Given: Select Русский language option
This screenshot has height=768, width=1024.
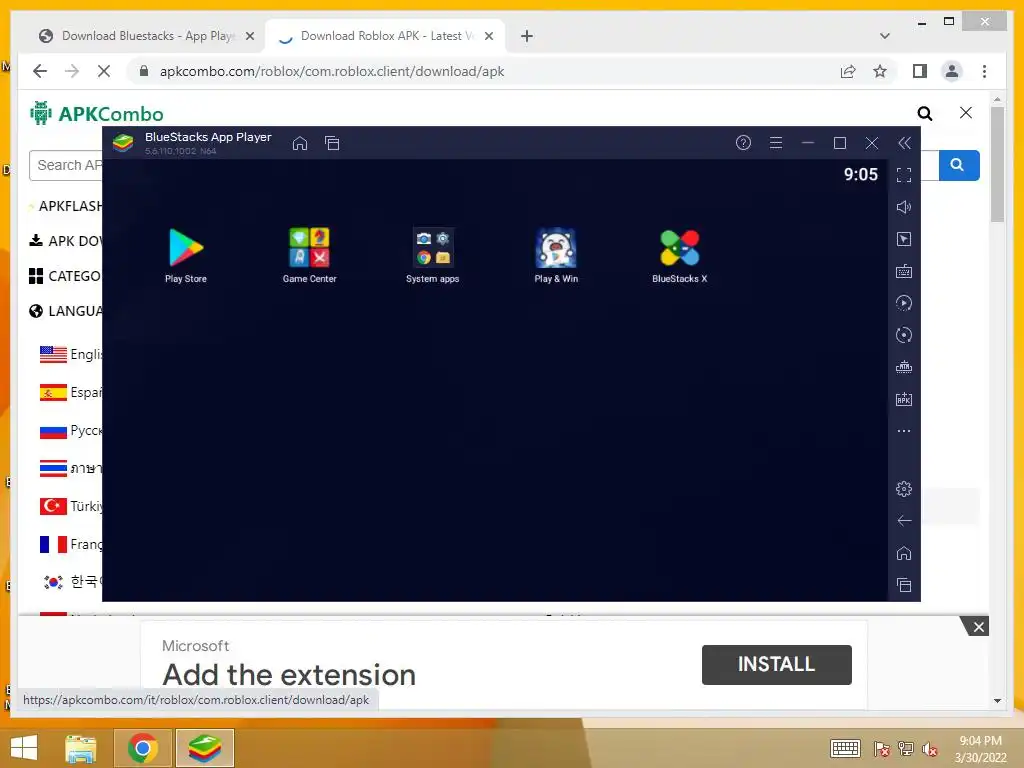Looking at the screenshot, I should [71, 431].
